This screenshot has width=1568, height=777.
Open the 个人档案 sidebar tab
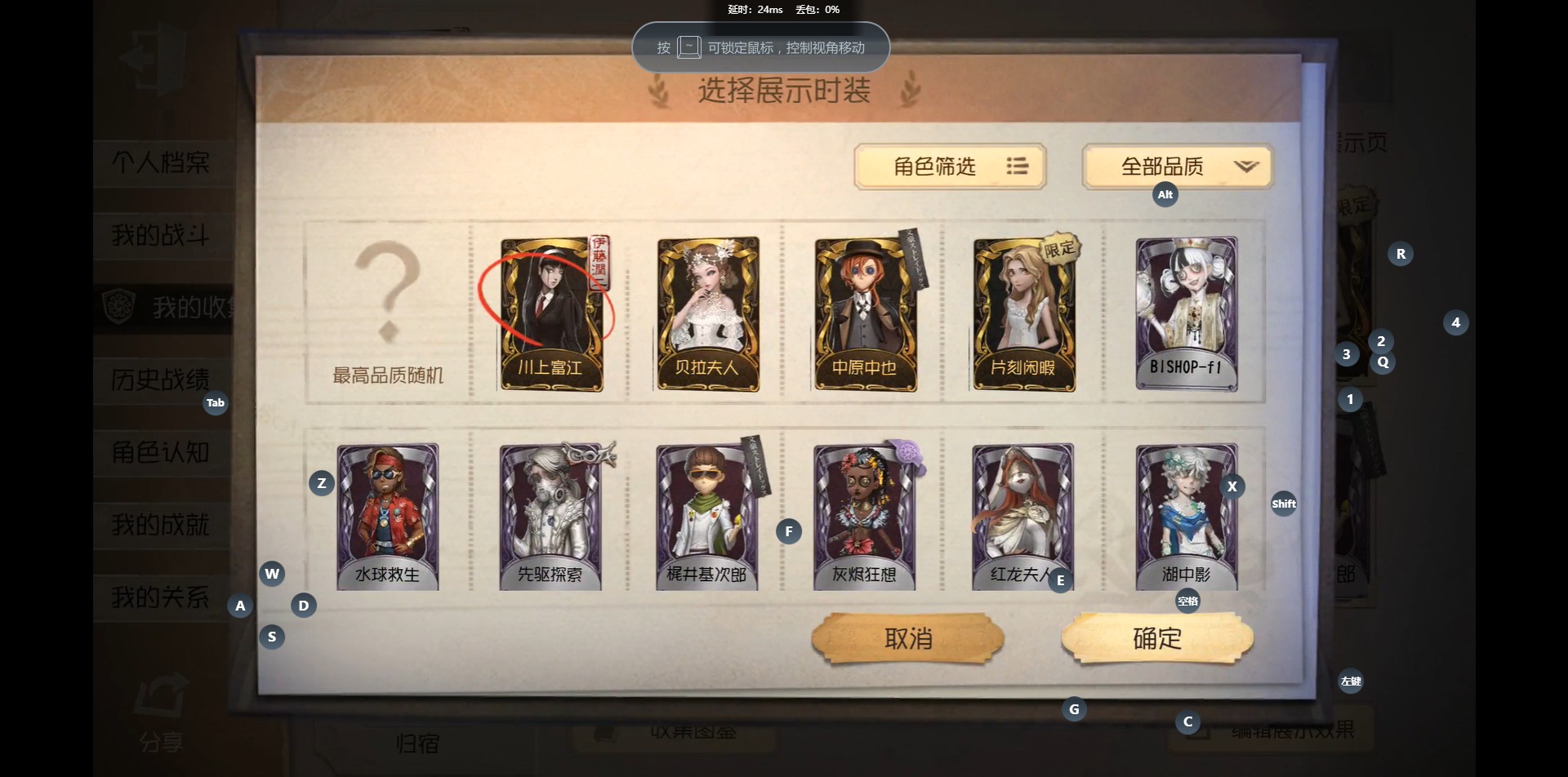pos(162,162)
